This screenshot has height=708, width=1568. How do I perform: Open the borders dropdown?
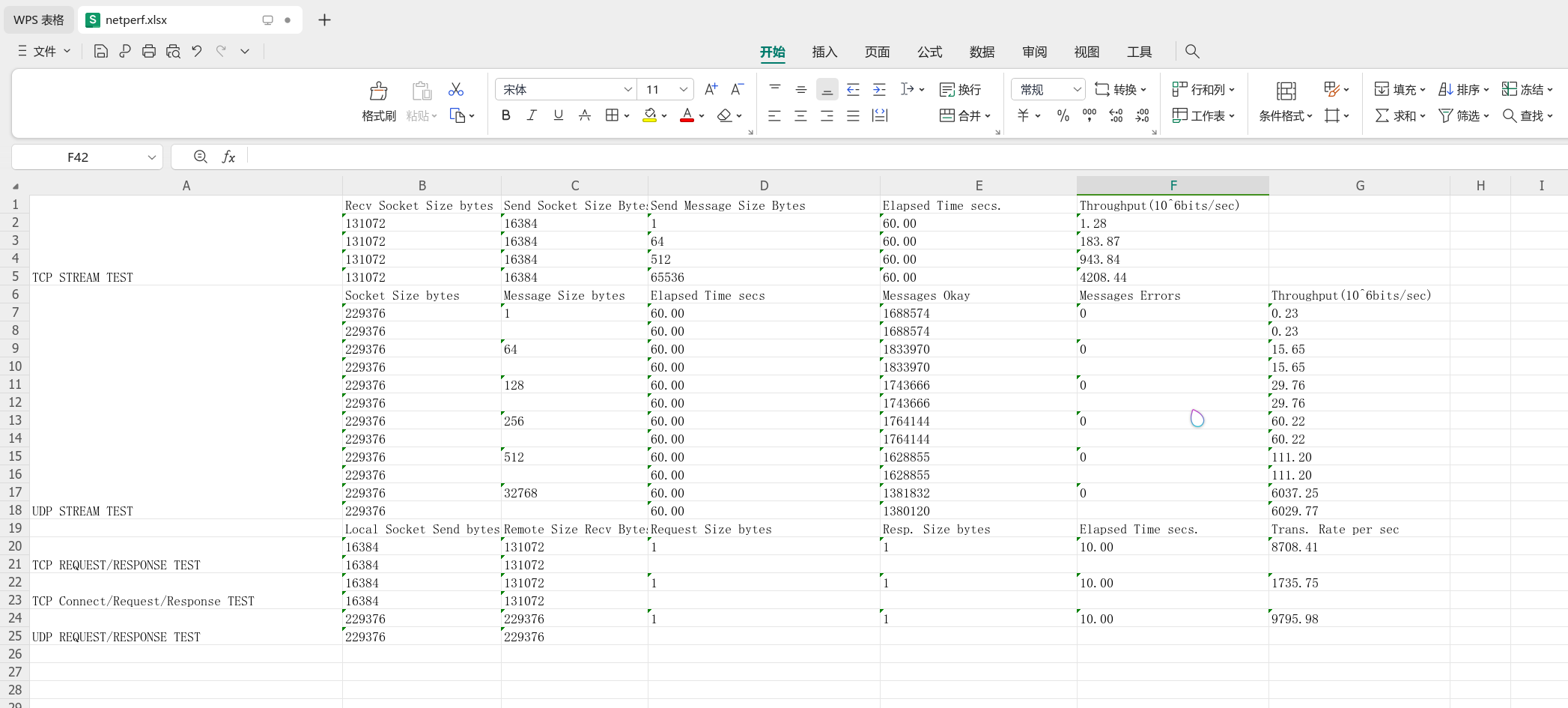(x=626, y=115)
